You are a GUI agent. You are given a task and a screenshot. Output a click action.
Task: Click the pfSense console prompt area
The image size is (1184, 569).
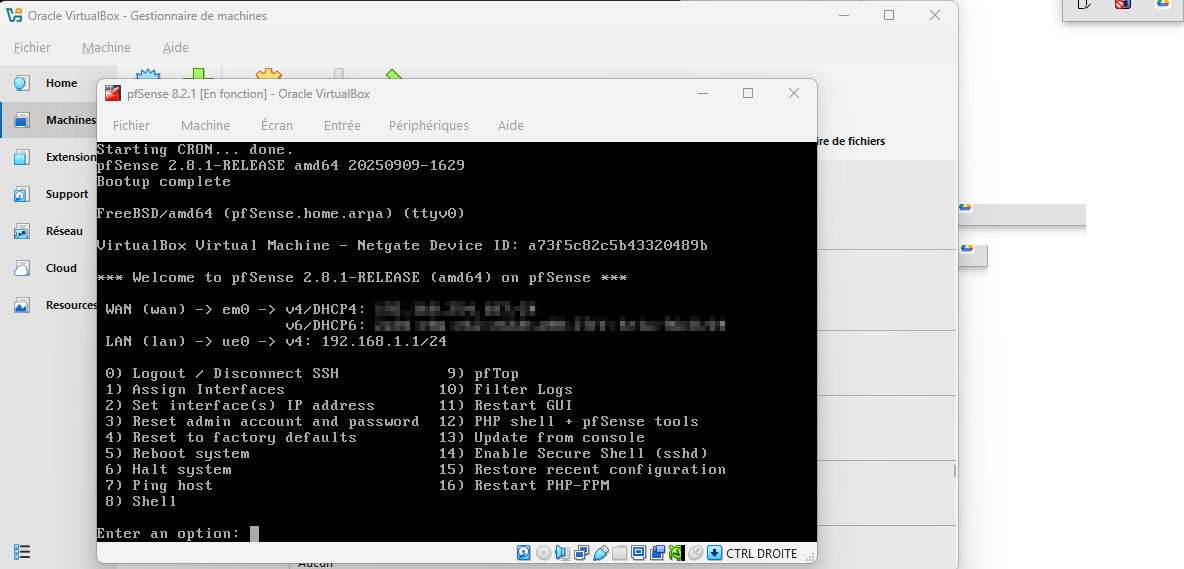(x=254, y=534)
